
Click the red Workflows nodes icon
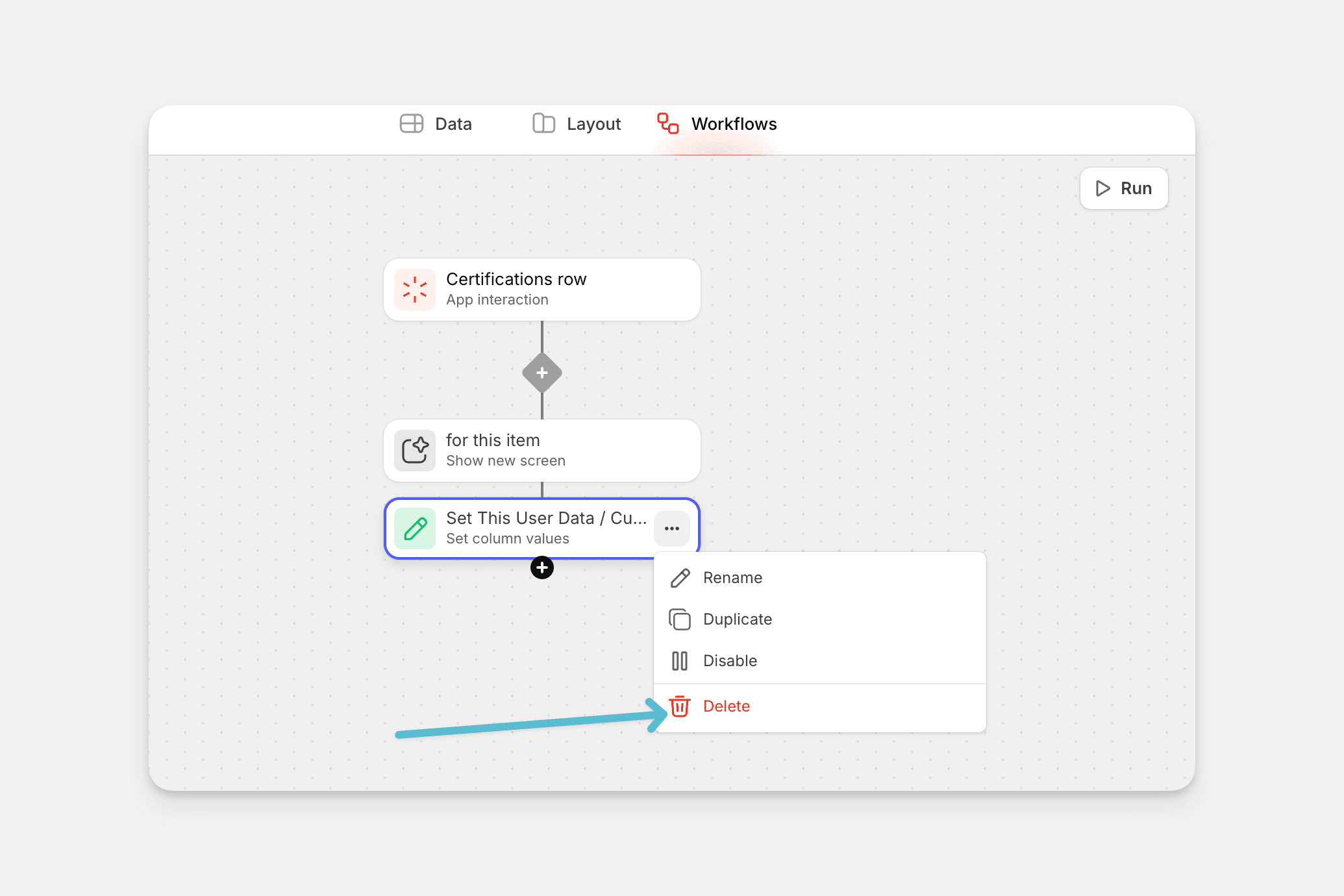668,123
